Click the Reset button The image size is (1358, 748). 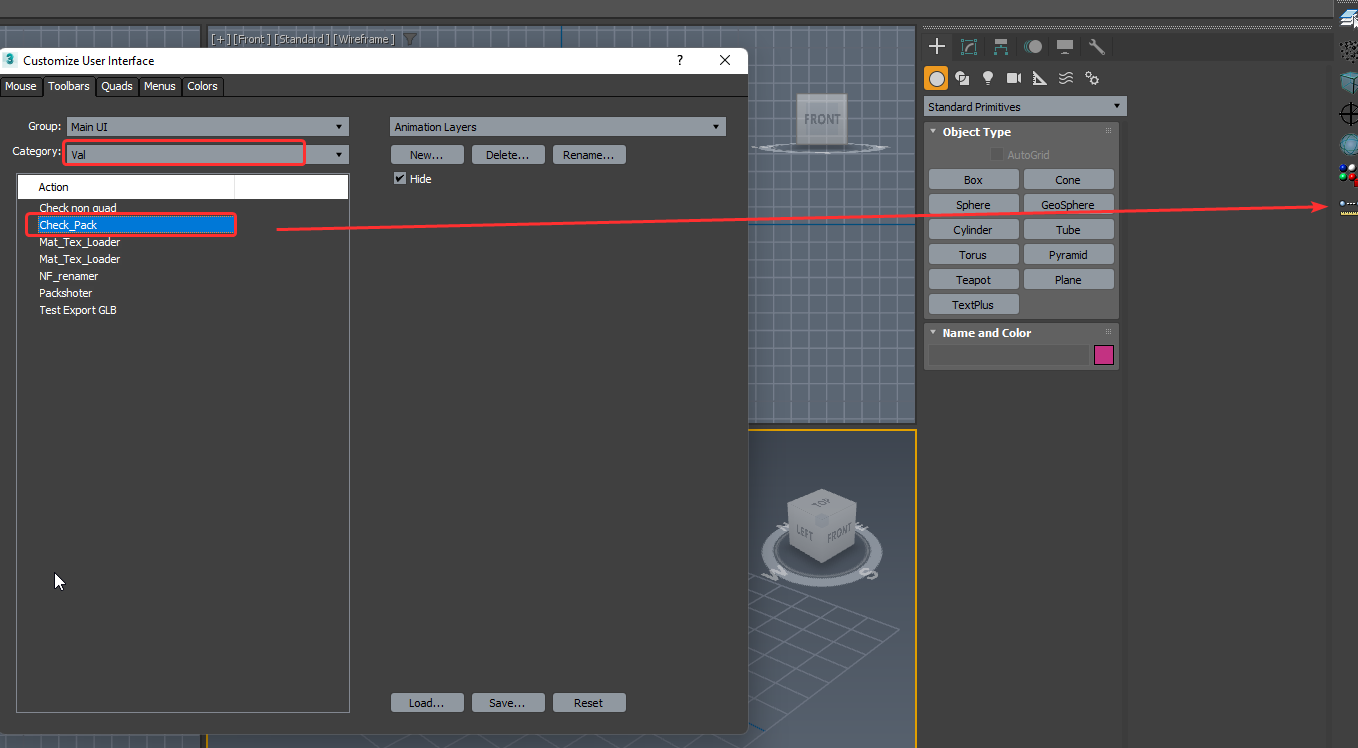(x=589, y=703)
